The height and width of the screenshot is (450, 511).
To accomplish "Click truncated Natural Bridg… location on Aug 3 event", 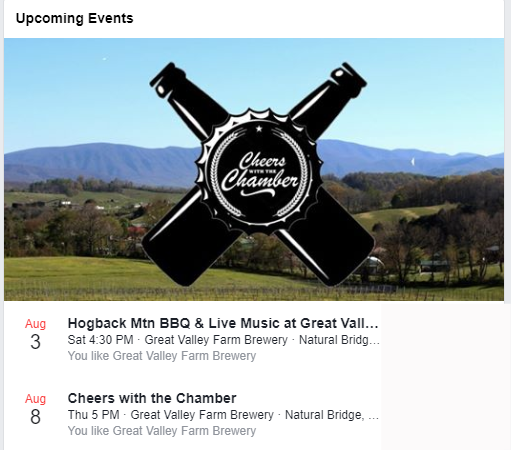I will coord(339,340).
